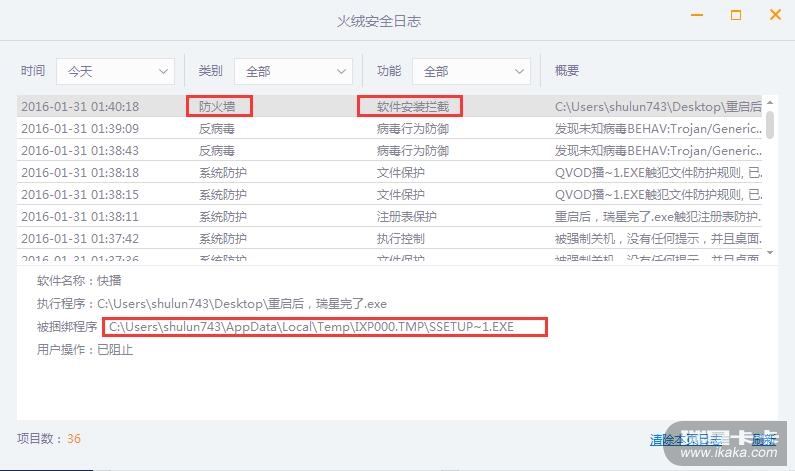
Task: Click the 被捆绑程序 SSETUP~1.EXE path
Action: 311,327
